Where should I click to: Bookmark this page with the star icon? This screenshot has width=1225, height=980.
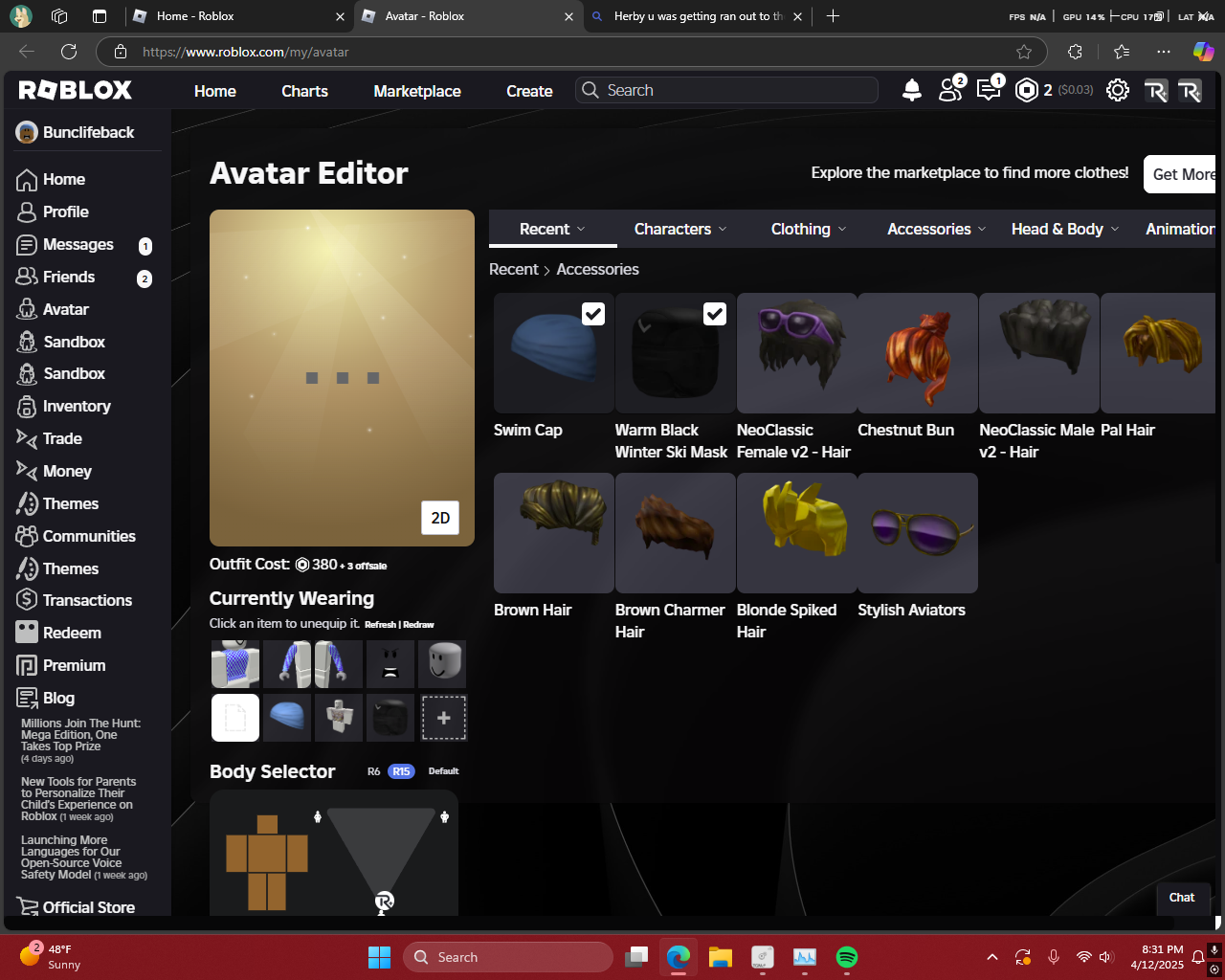pos(1024,52)
